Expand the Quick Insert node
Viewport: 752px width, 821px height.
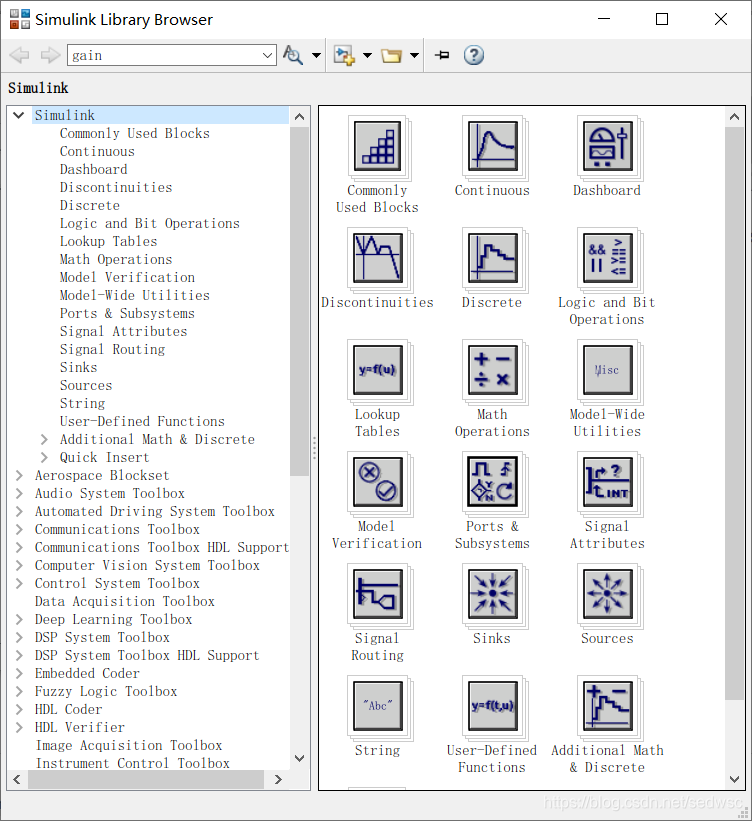45,457
